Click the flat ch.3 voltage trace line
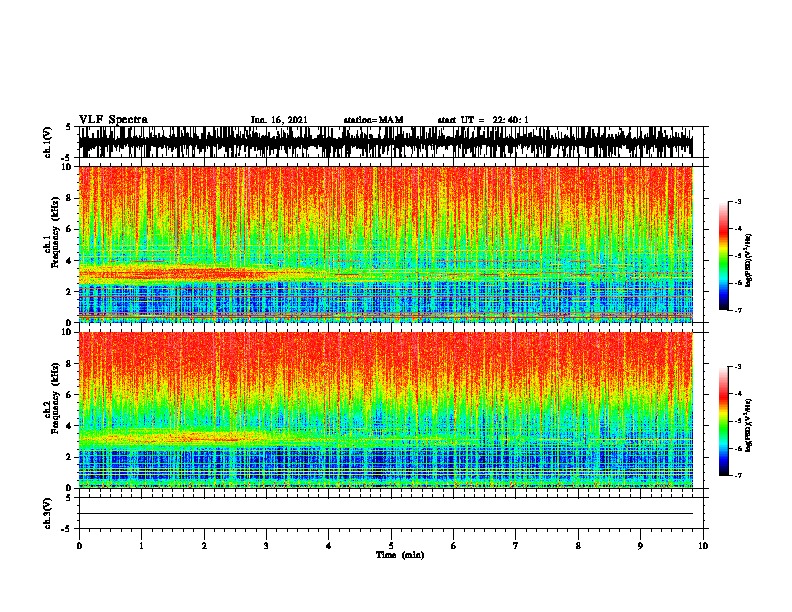Image resolution: width=792 pixels, height=612 pixels. 386,514
